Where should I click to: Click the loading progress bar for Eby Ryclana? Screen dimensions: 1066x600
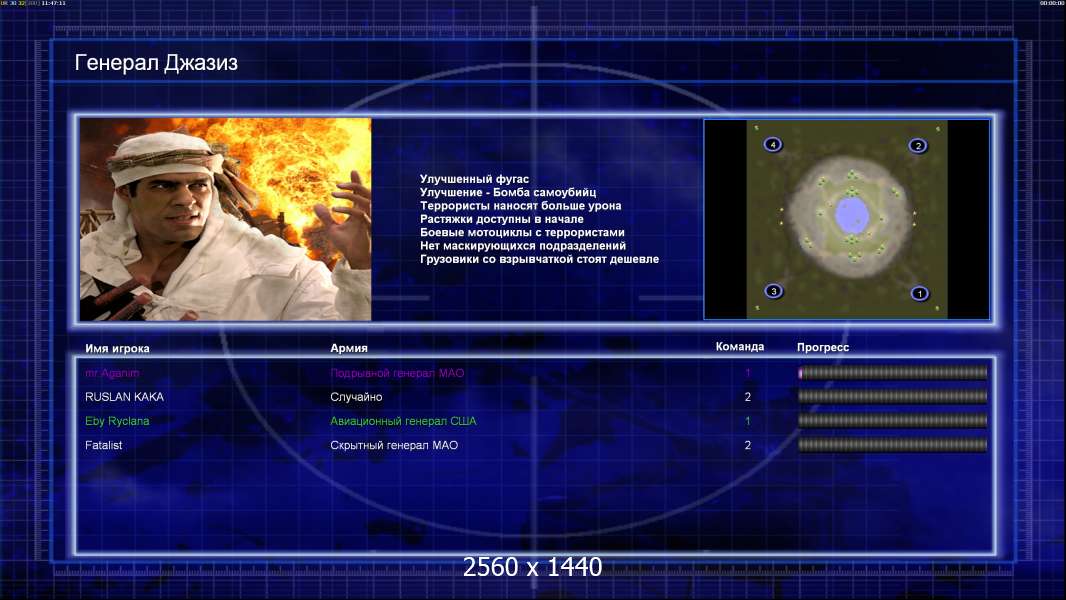(x=893, y=421)
